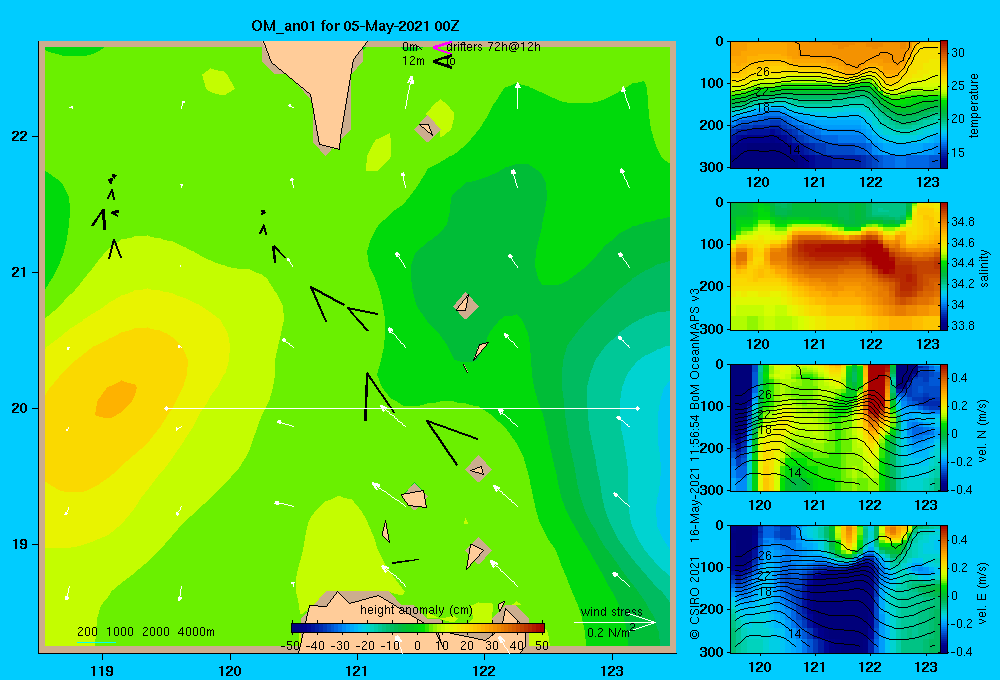Click the title 'OM_an01 for 05-May-2021 00Z'
The image size is (1000, 680).
(x=355, y=26)
